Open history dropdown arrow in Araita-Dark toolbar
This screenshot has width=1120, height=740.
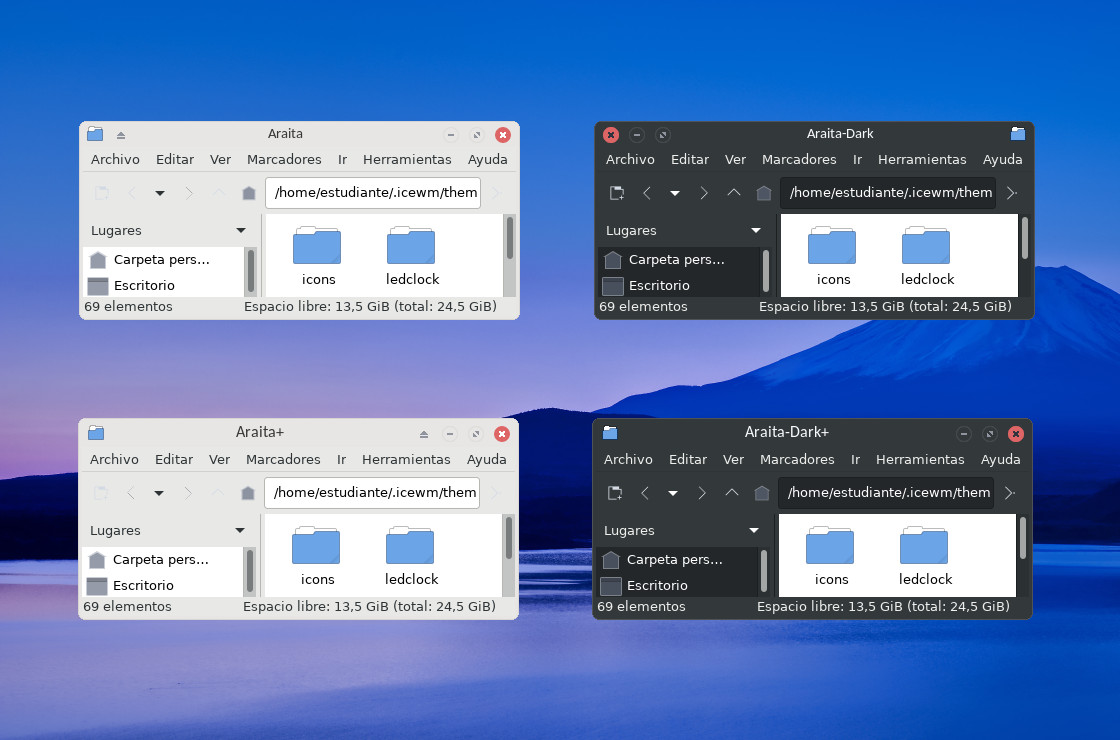pos(674,194)
